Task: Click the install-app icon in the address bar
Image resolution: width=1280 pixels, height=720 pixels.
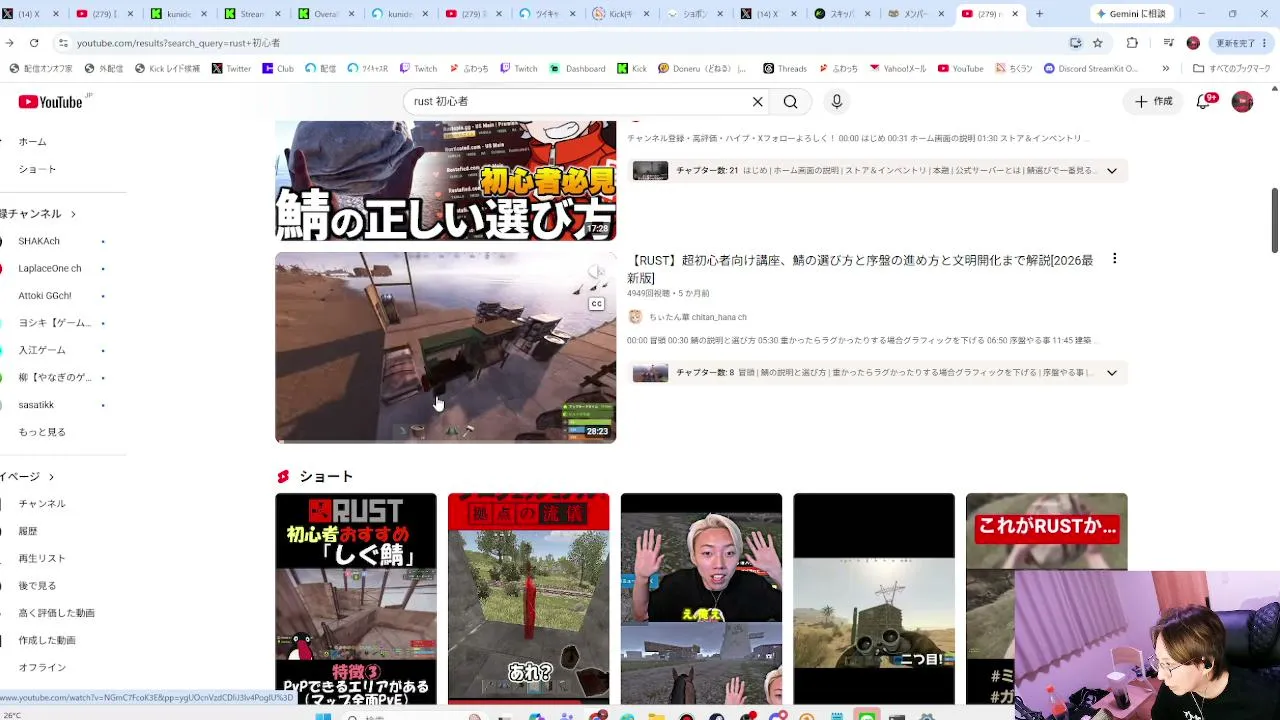Action: (1075, 43)
